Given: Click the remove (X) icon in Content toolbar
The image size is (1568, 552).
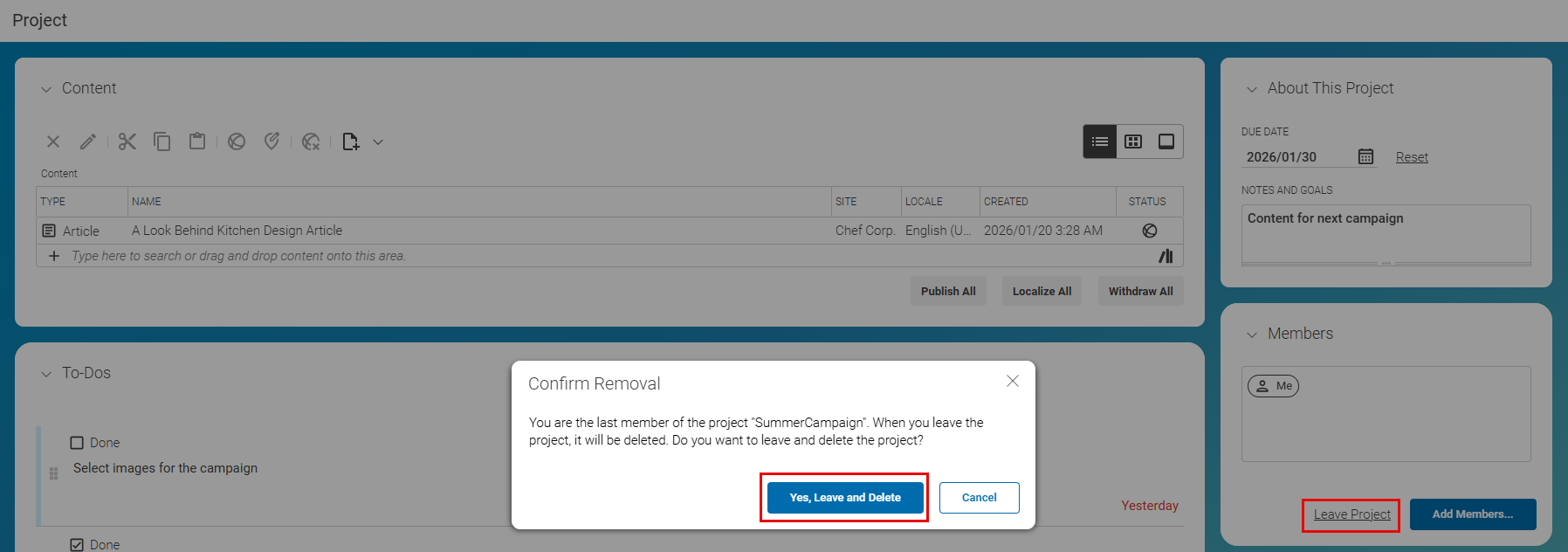Looking at the screenshot, I should point(53,141).
